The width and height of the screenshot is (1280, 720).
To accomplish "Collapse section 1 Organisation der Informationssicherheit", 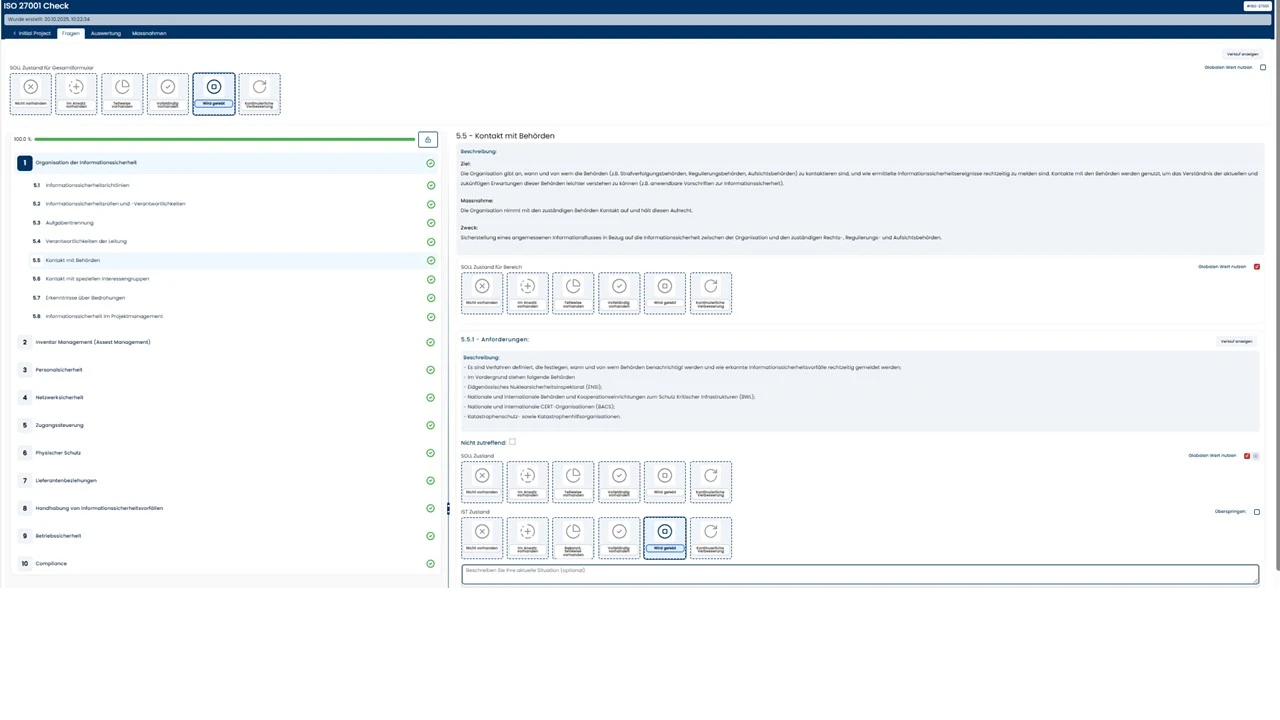I will coord(85,162).
